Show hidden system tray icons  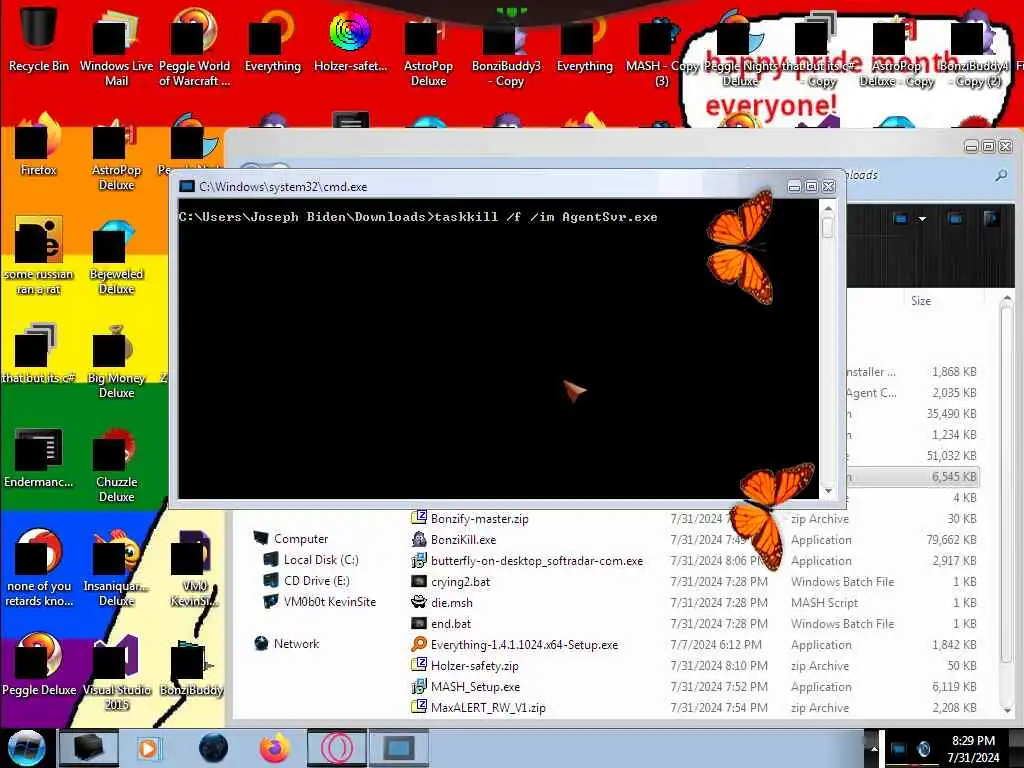pos(874,749)
